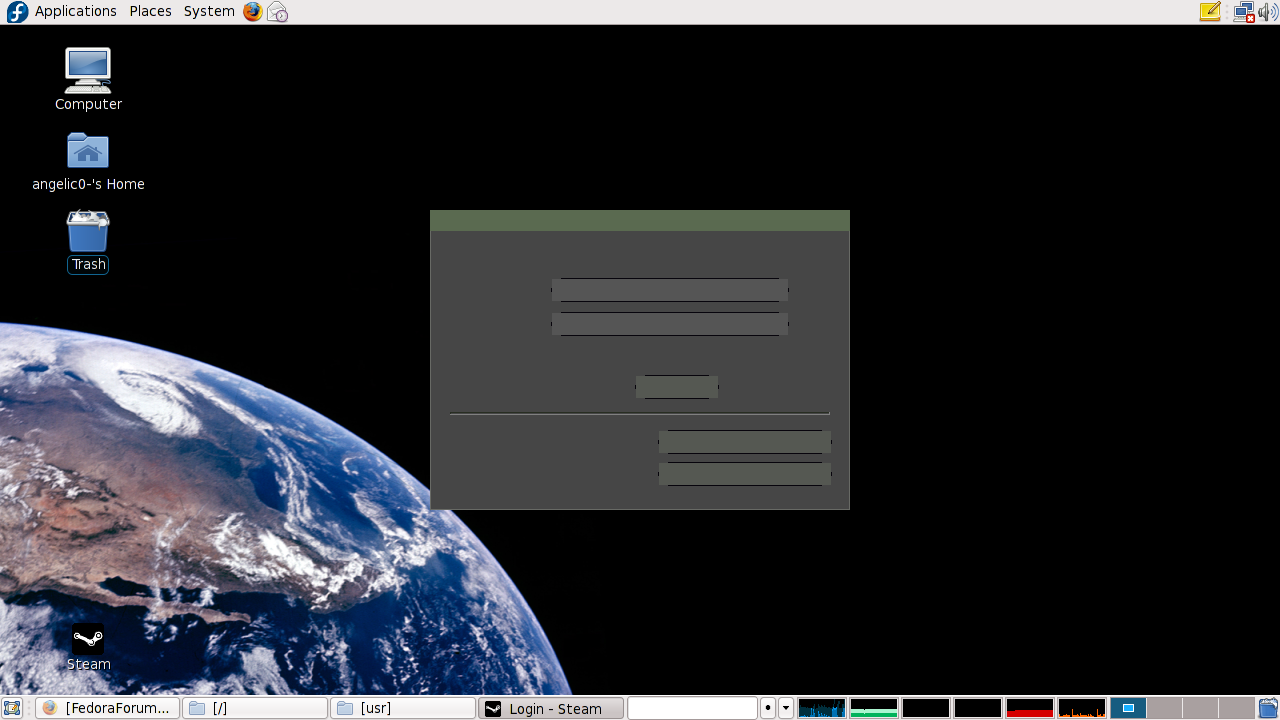Select angelic0-'s Home folder icon
This screenshot has width=1280, height=720.
click(88, 161)
